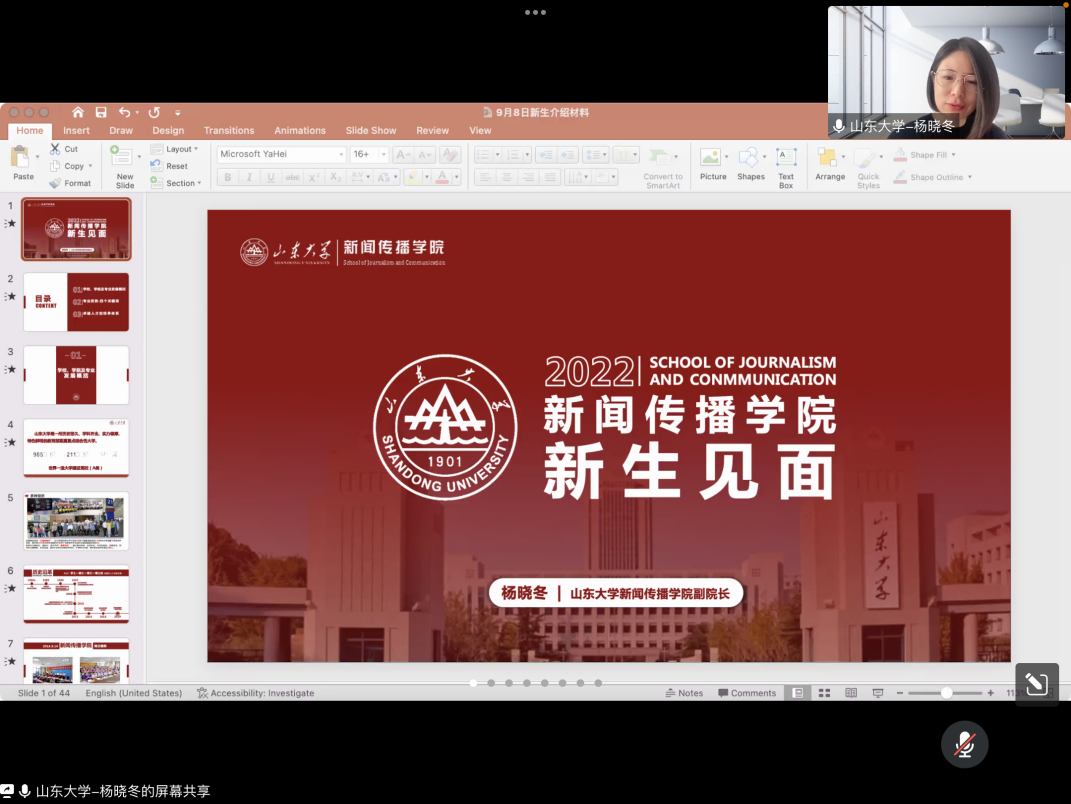This screenshot has height=804, width=1071.
Task: Select slide 5 thumbnail with group photo
Action: (x=76, y=520)
